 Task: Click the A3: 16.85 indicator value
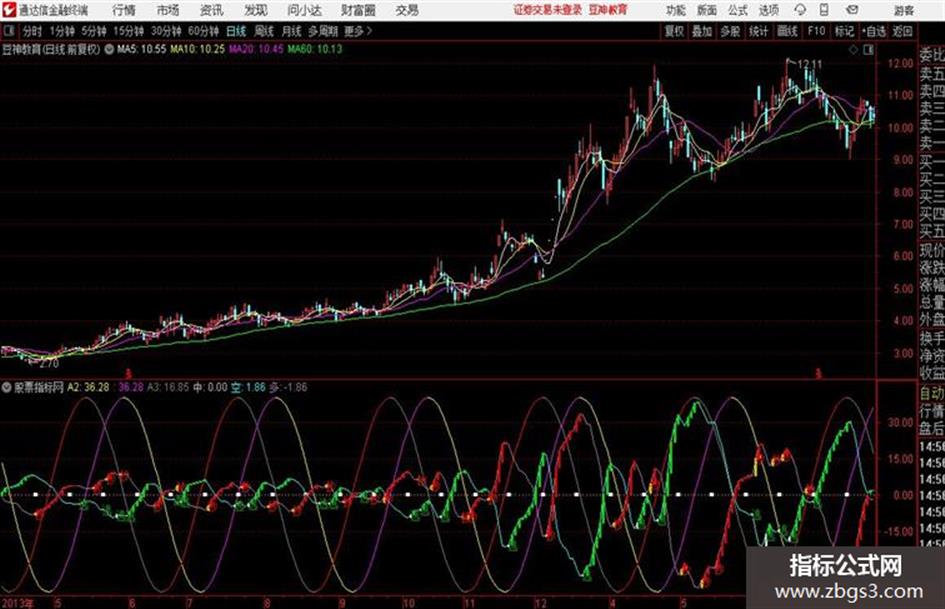(x=168, y=387)
